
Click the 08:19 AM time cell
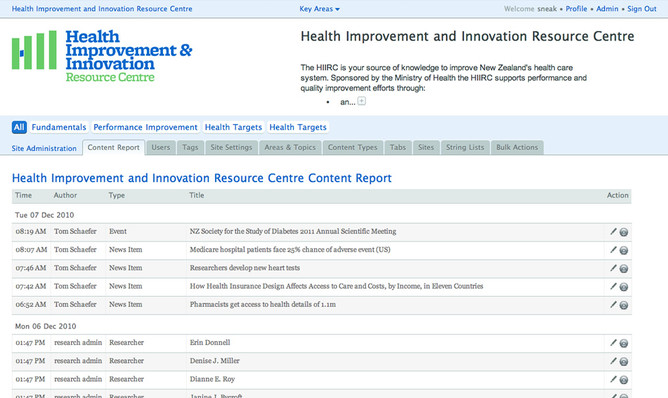tap(31, 231)
